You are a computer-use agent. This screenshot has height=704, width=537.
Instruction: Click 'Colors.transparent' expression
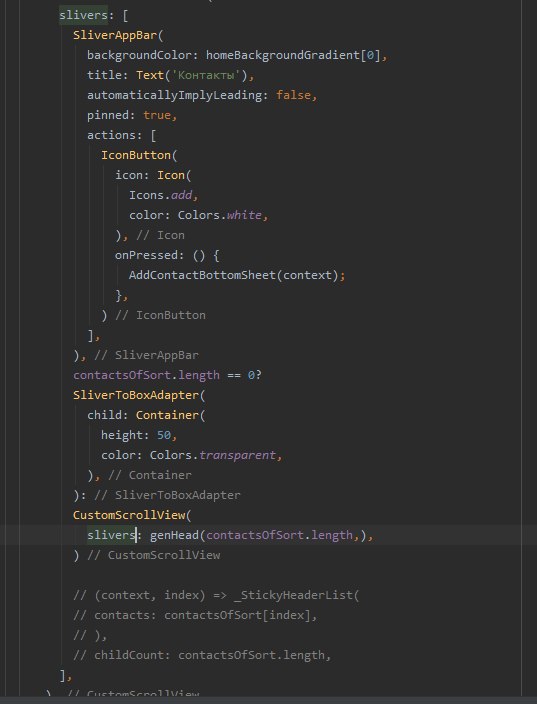click(212, 455)
